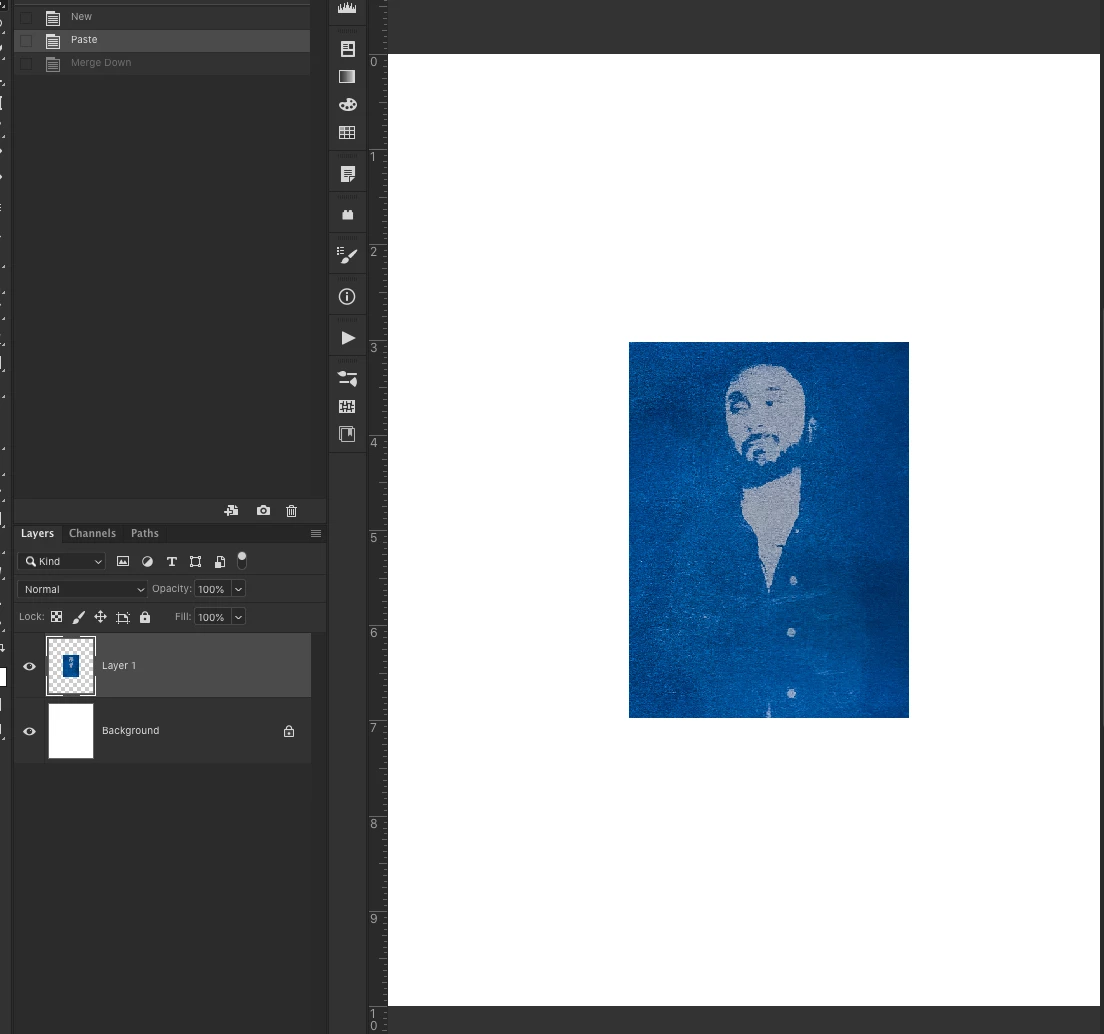Open the Swatches grid panel icon
The height and width of the screenshot is (1034, 1104).
tap(347, 132)
